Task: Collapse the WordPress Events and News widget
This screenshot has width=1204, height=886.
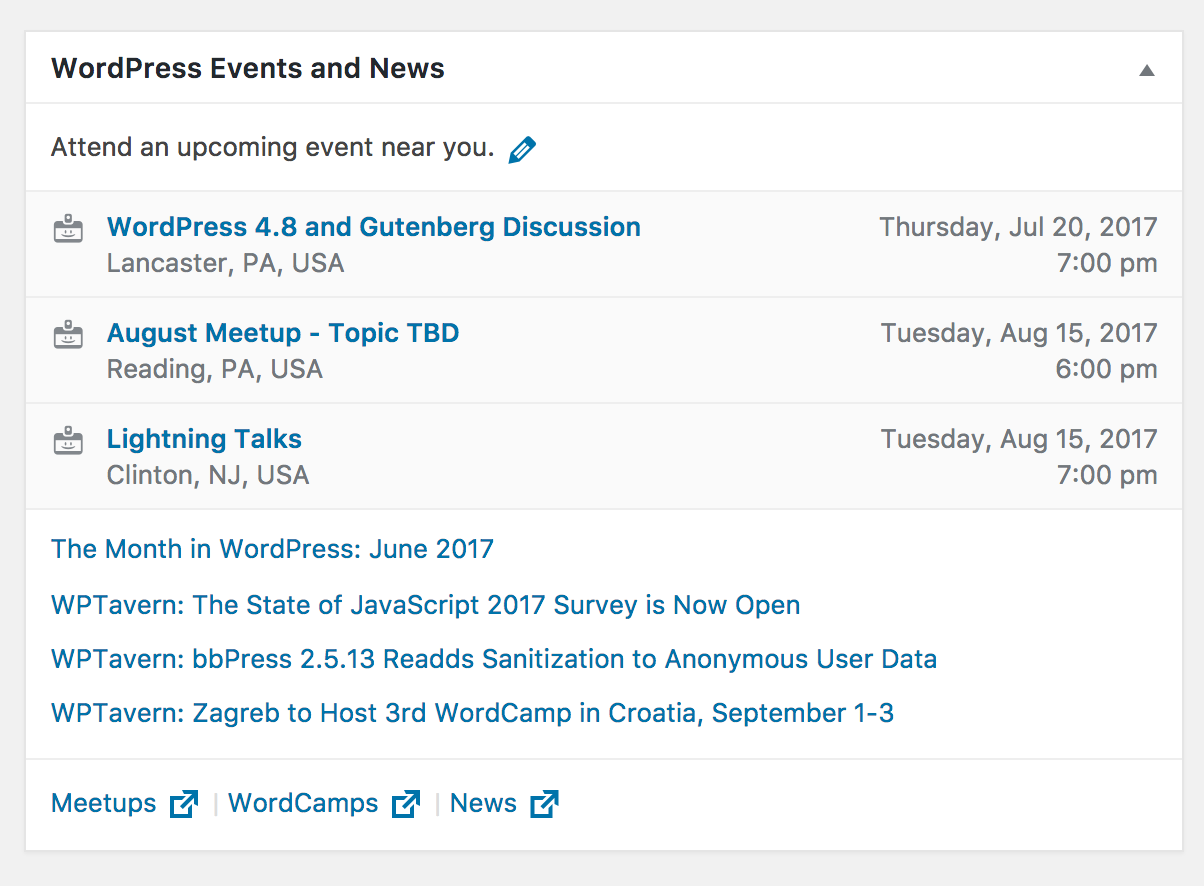Action: [1147, 70]
